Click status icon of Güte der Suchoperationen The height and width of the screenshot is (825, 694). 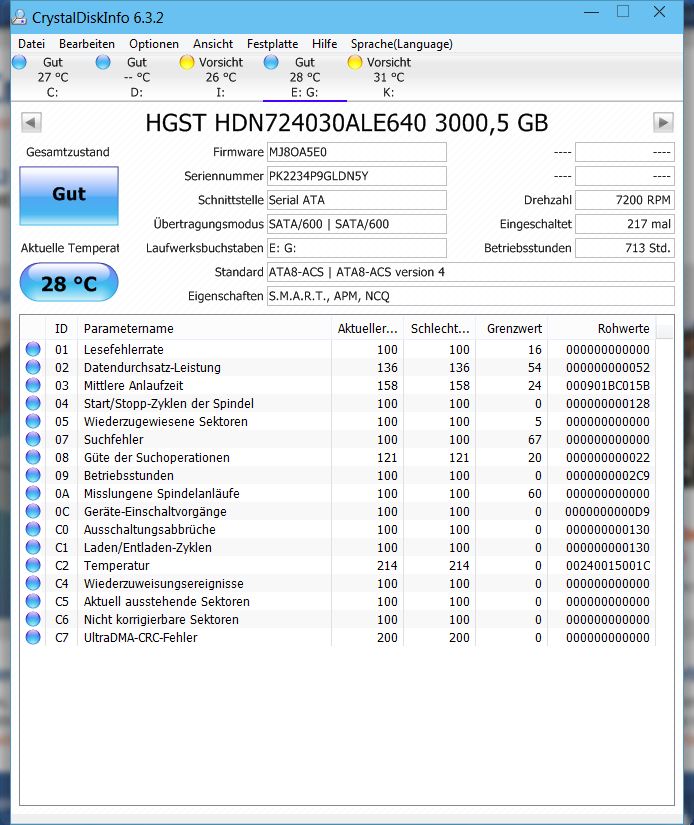(33, 457)
